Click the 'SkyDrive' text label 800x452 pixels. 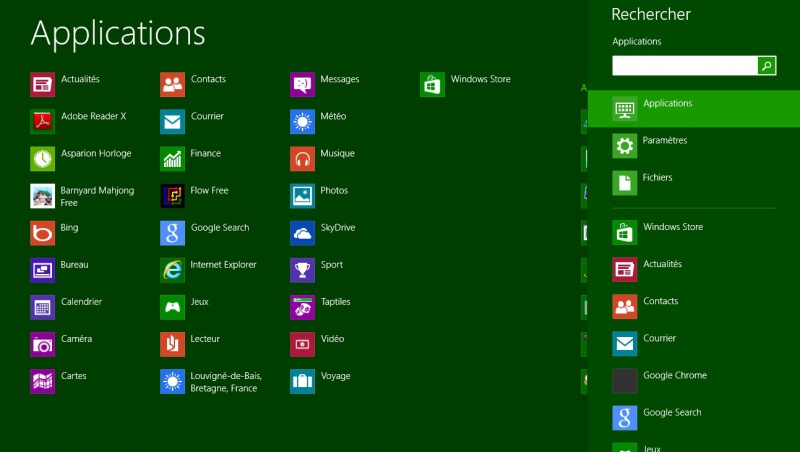pos(338,228)
